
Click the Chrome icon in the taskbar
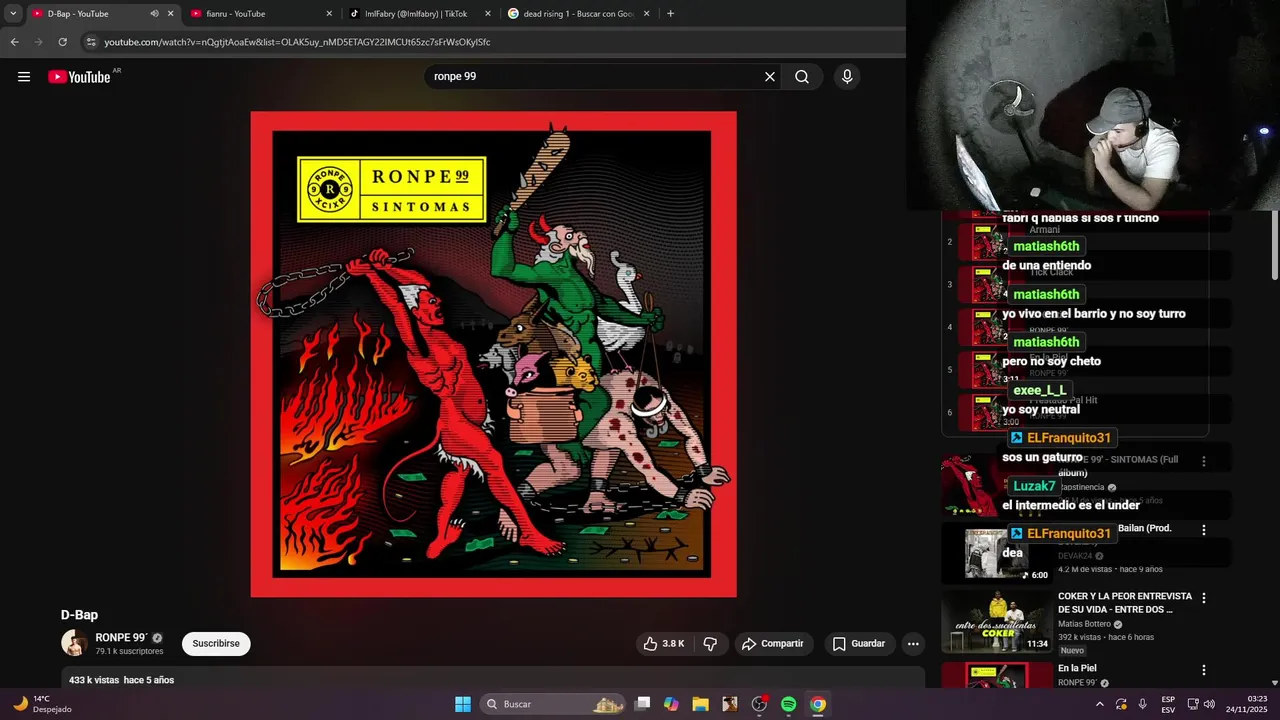click(x=817, y=704)
